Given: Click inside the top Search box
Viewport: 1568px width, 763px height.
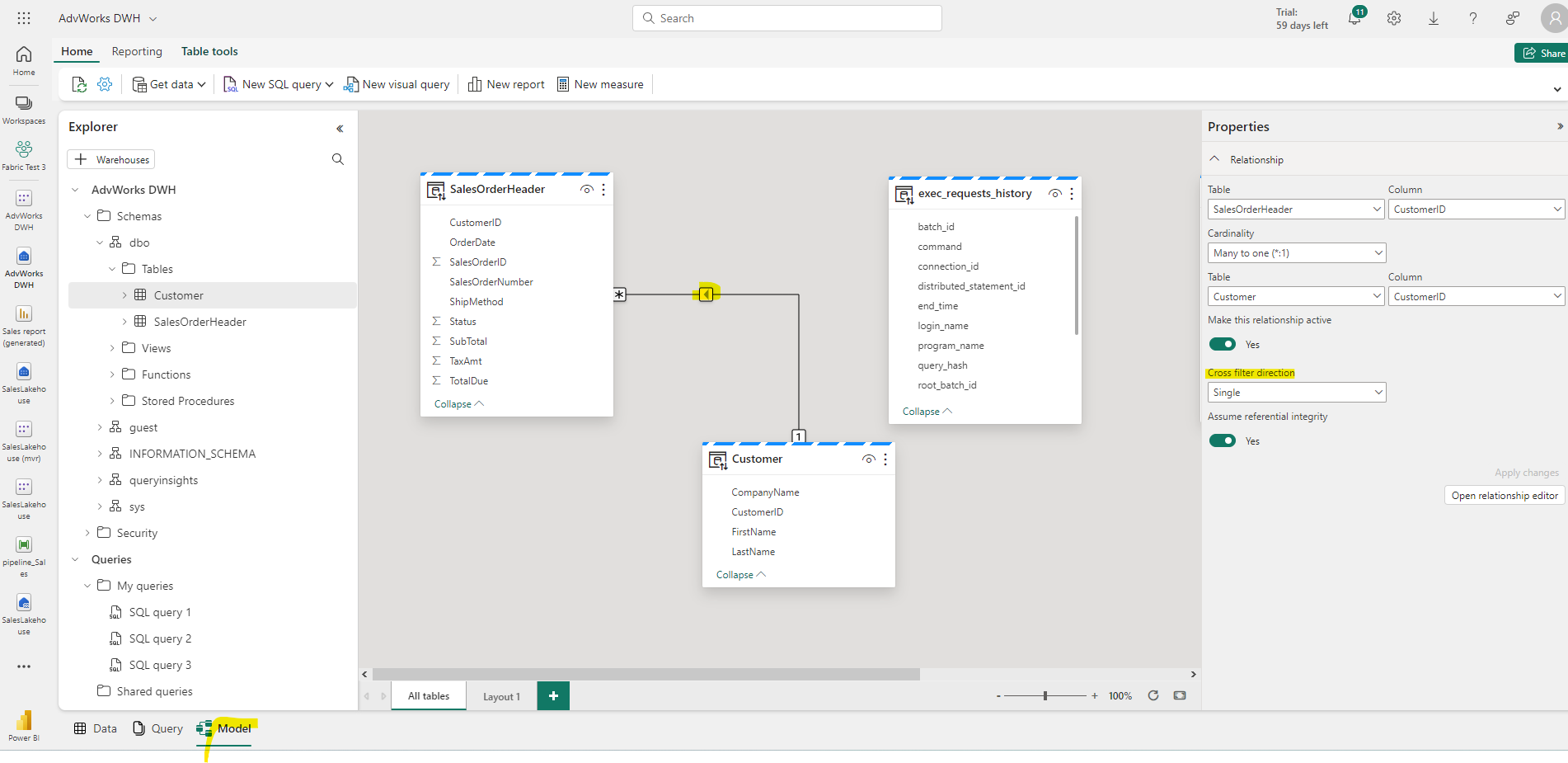Looking at the screenshot, I should pos(786,17).
